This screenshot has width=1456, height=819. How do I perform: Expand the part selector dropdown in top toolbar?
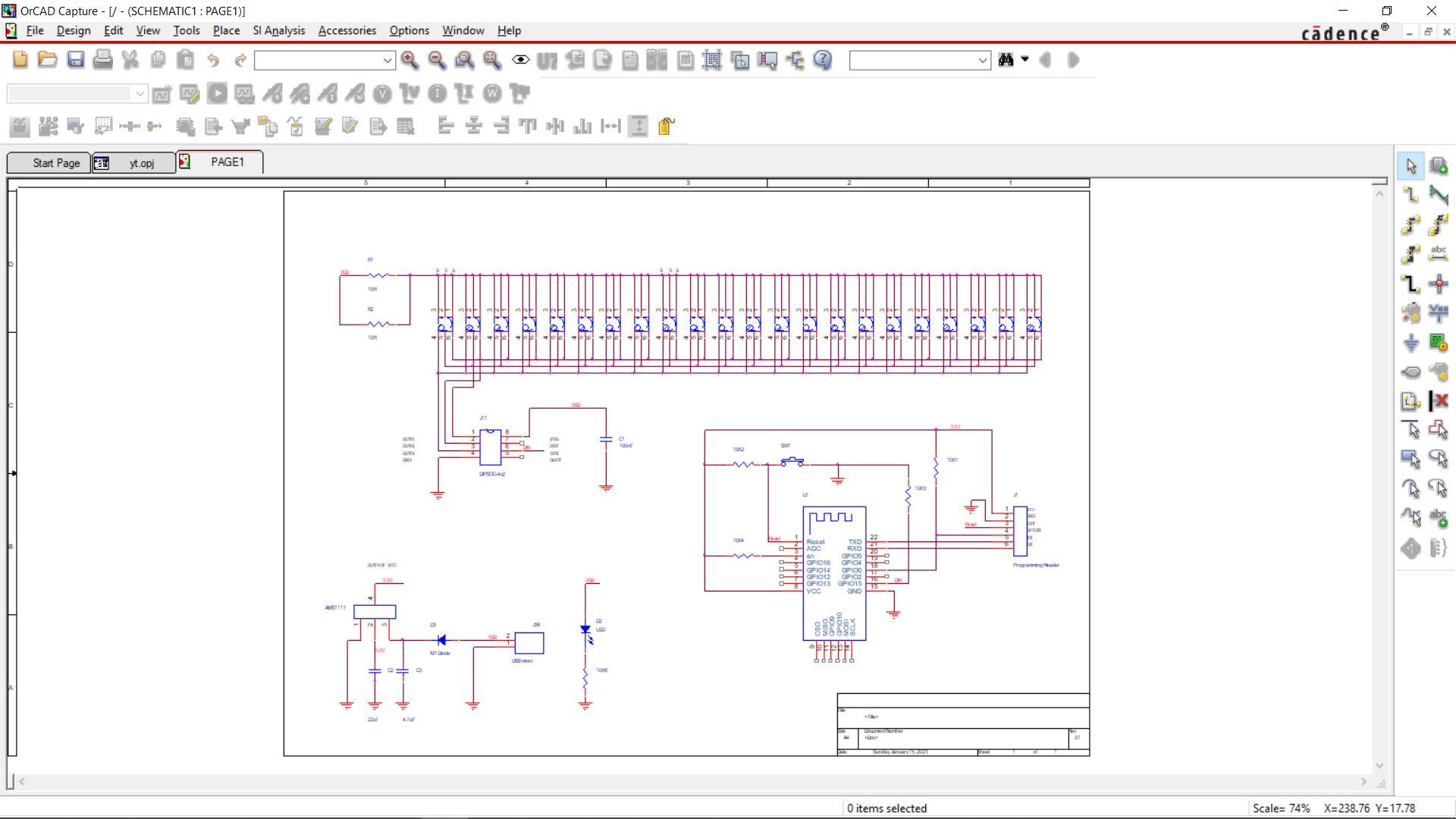point(387,61)
